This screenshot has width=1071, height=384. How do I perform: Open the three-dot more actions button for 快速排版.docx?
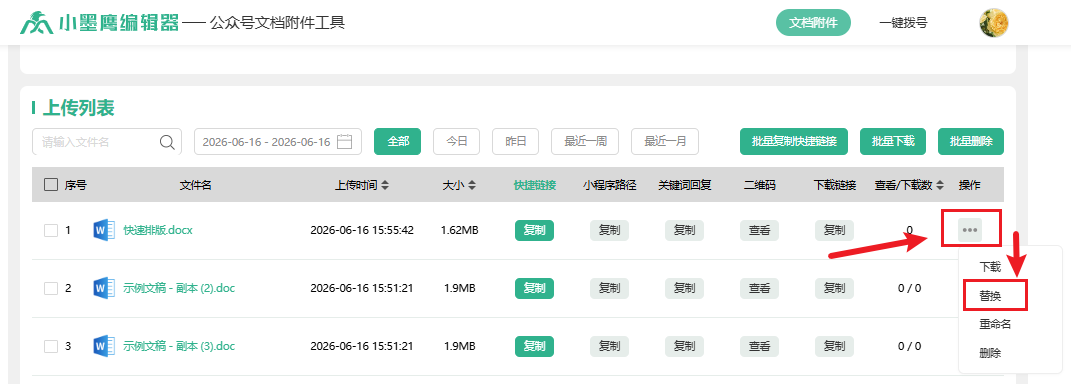click(x=970, y=230)
